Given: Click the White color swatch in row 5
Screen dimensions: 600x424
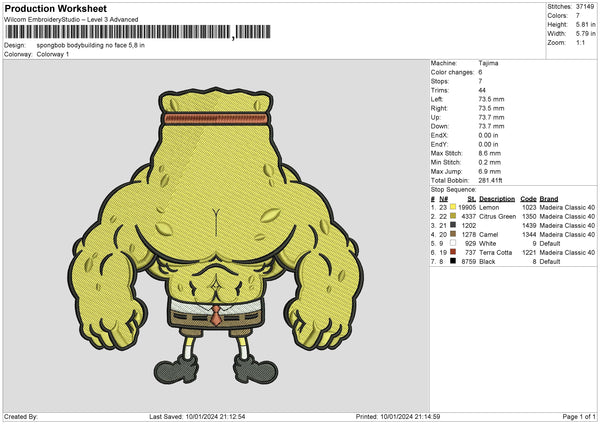Looking at the screenshot, I should coord(453,243).
